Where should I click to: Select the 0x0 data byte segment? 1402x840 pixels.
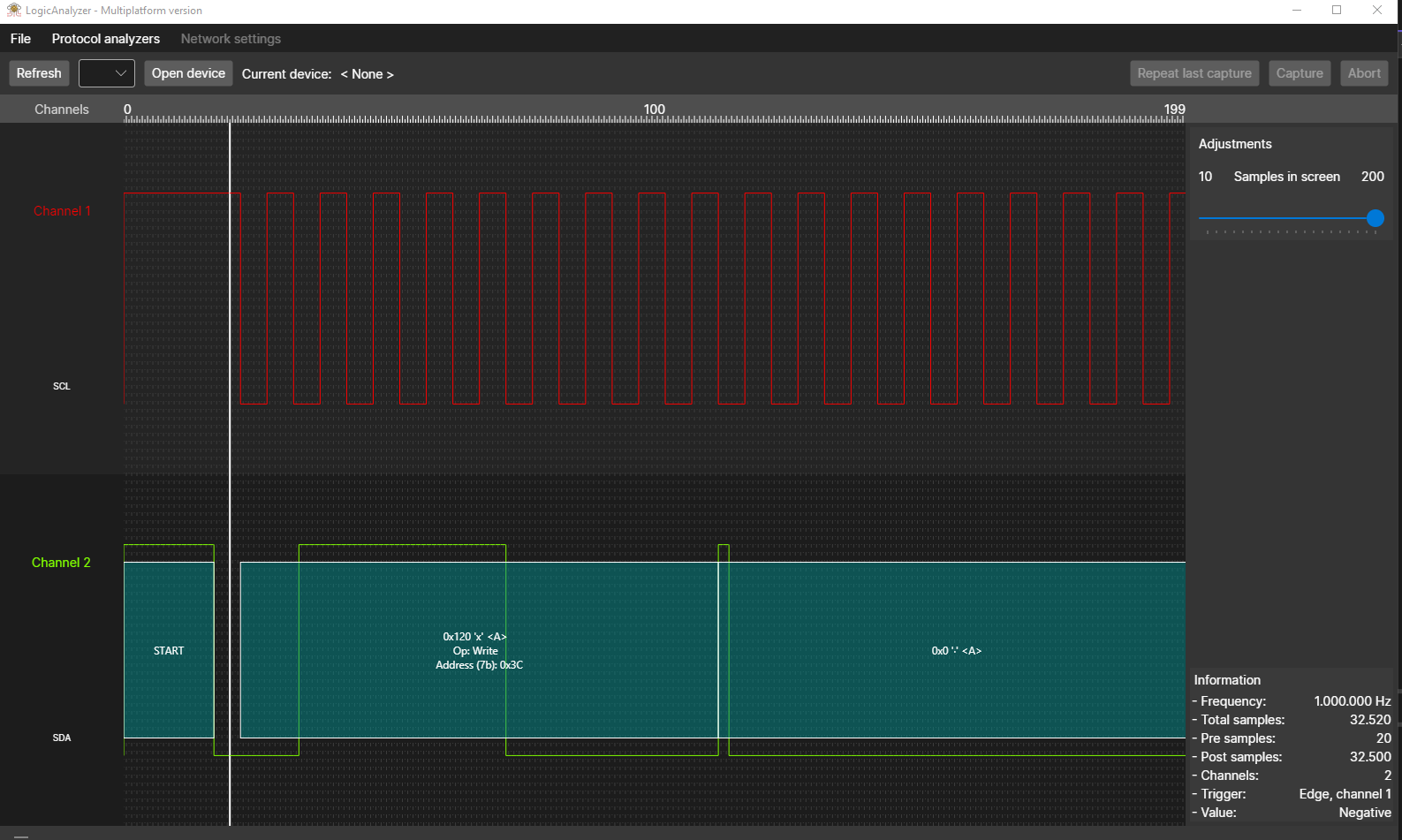point(956,651)
